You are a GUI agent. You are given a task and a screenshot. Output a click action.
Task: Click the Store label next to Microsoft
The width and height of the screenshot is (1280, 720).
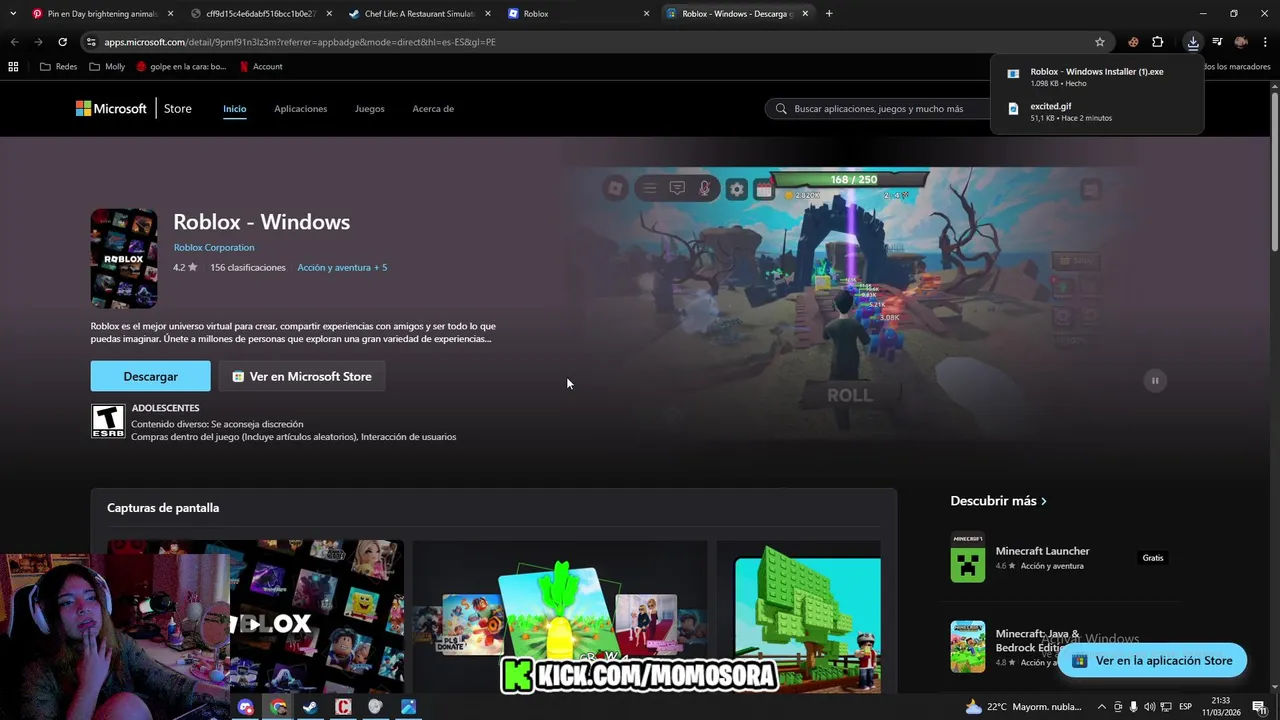click(178, 108)
